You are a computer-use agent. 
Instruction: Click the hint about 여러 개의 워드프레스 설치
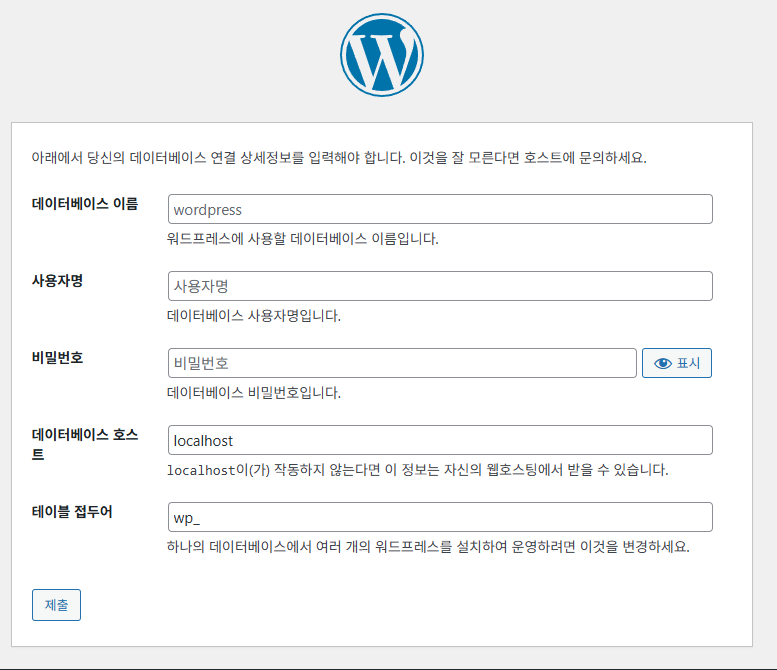[428, 547]
